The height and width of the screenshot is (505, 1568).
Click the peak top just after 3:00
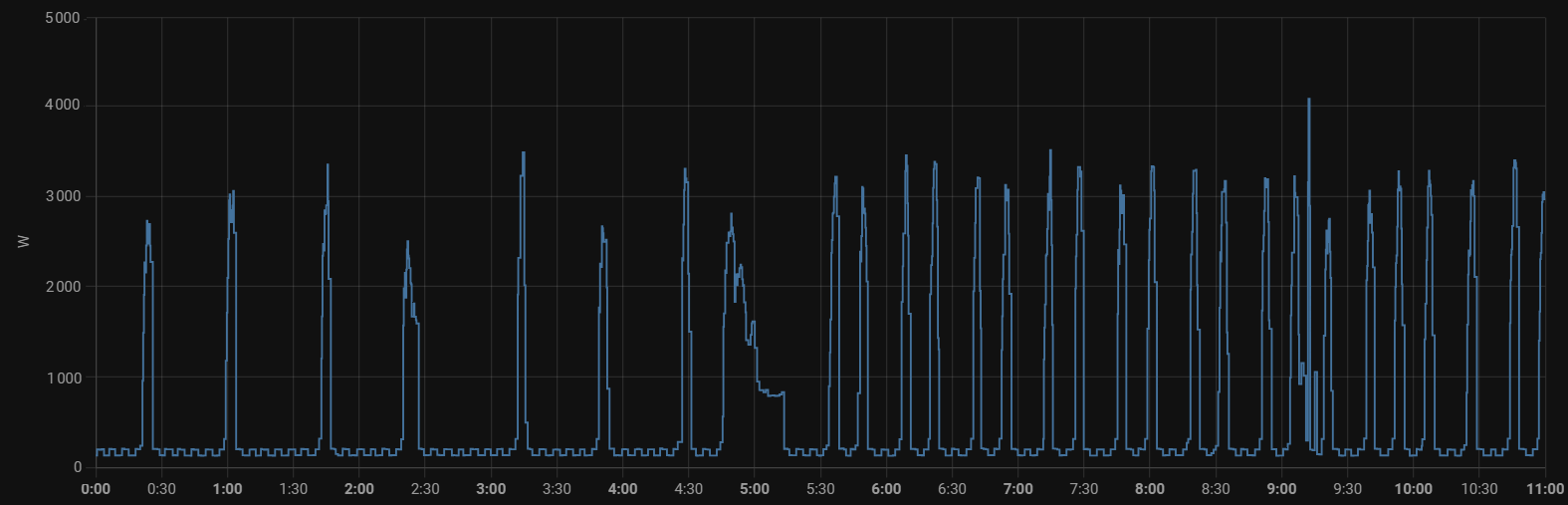(x=523, y=154)
